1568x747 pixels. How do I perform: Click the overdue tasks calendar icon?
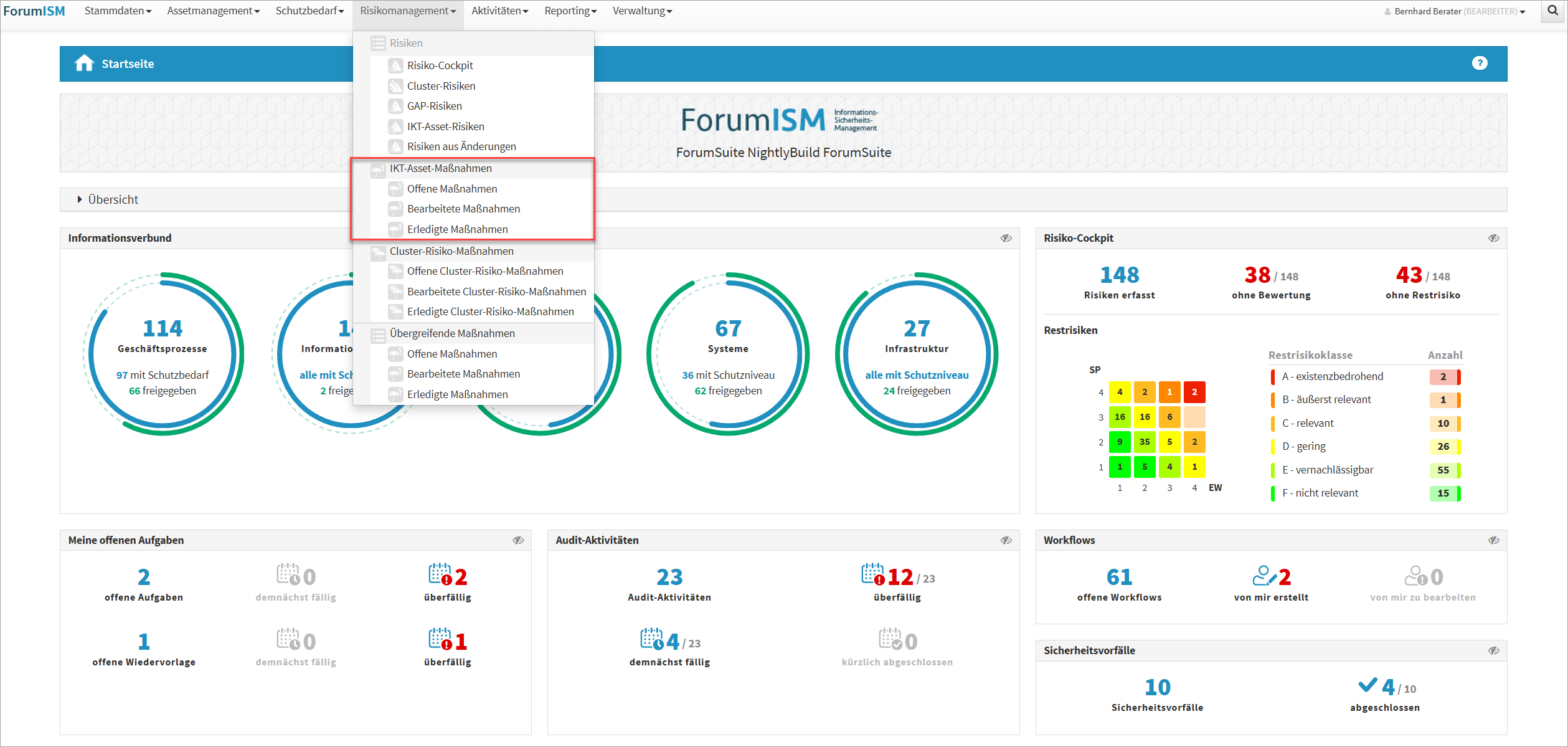point(440,575)
